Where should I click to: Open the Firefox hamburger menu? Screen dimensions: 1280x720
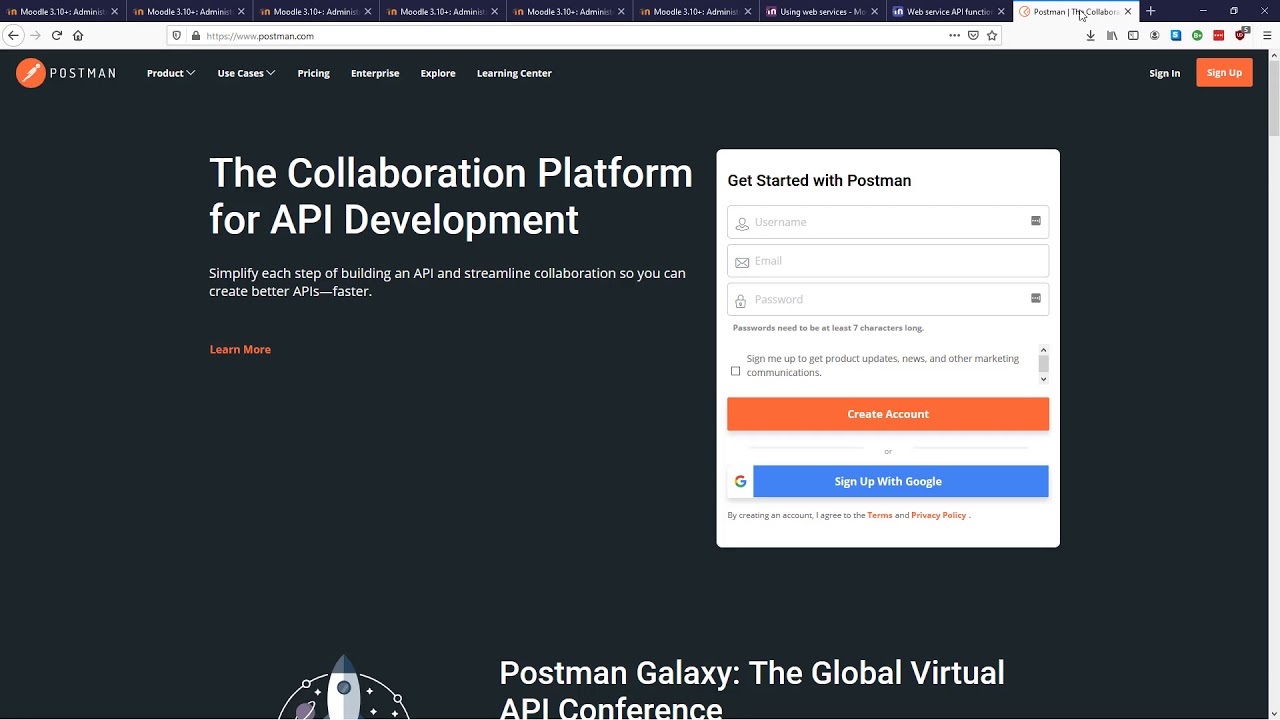click(x=1267, y=35)
